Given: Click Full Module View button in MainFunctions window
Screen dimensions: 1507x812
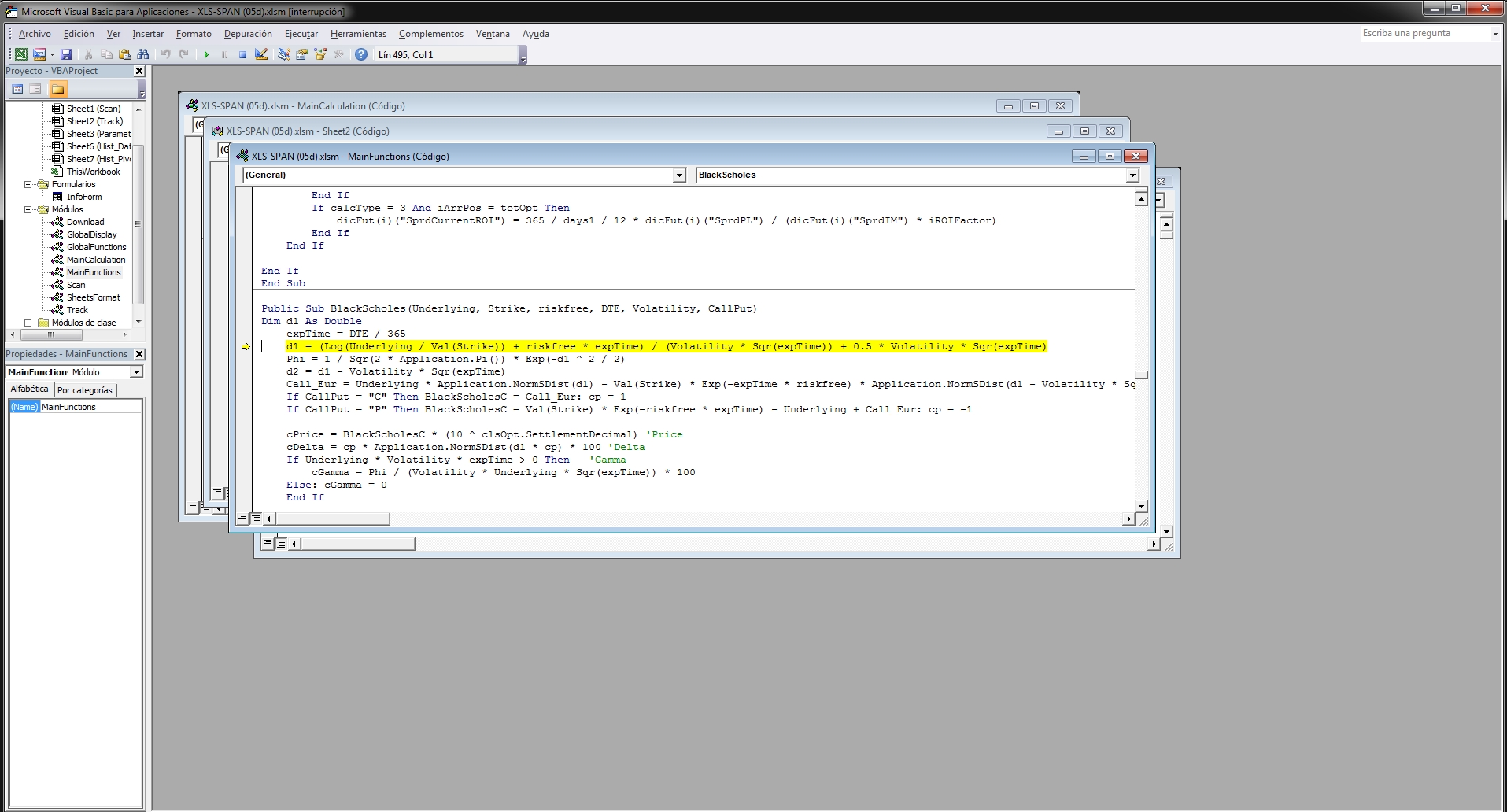Looking at the screenshot, I should pyautogui.click(x=256, y=519).
